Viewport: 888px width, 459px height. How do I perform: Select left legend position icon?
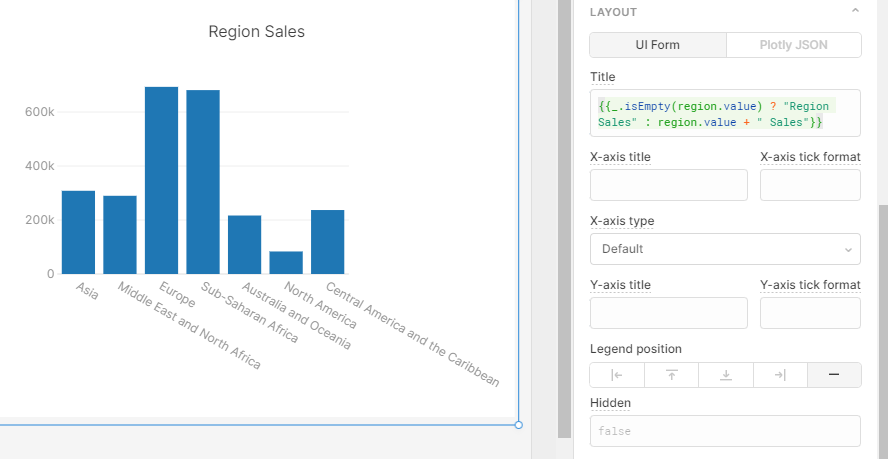pyautogui.click(x=617, y=375)
